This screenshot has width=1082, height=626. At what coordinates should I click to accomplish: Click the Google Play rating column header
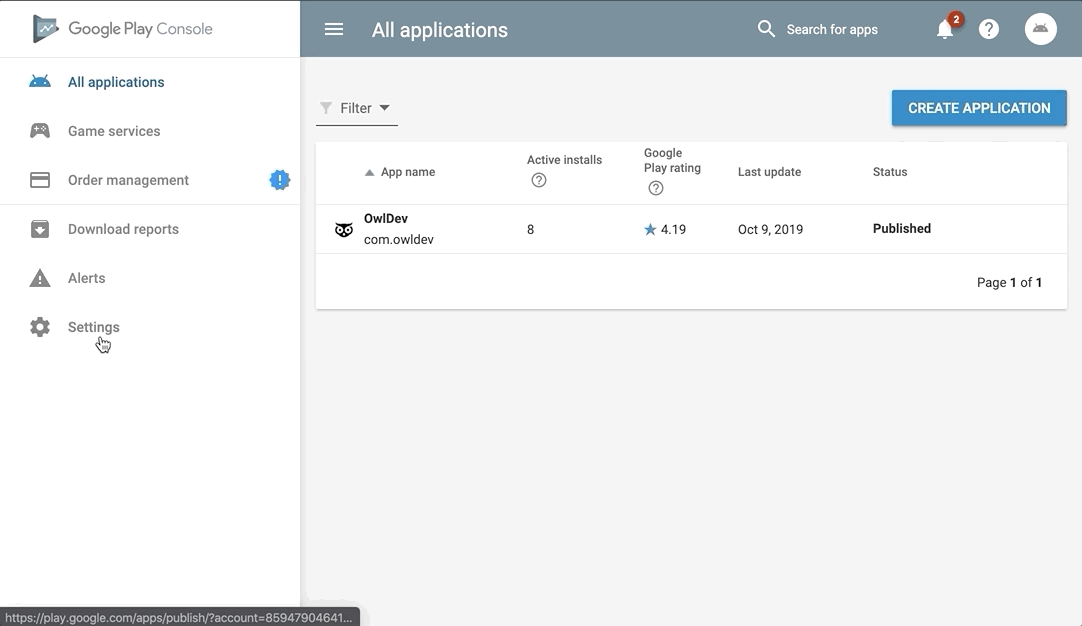[672, 160]
